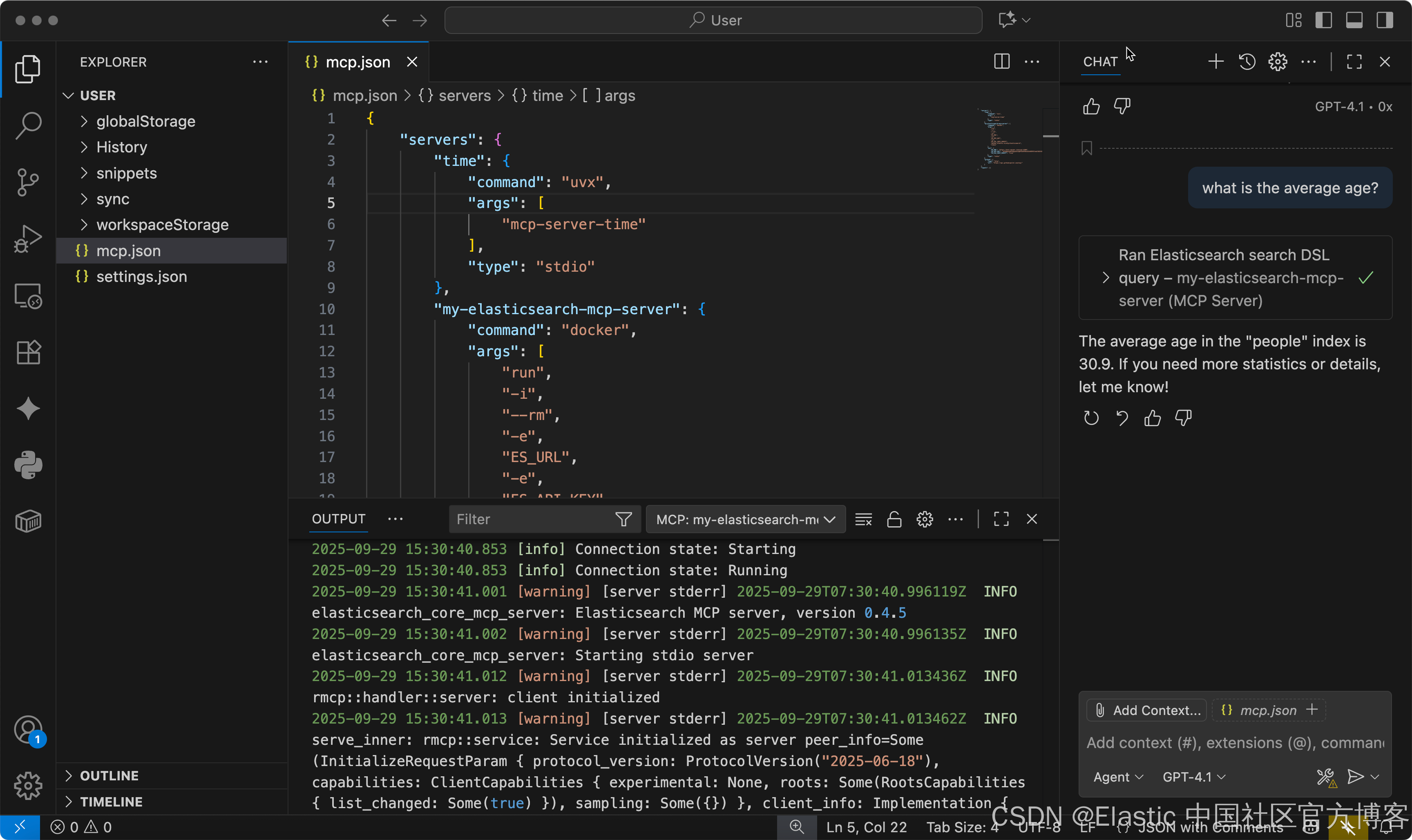This screenshot has height=840, width=1412.
Task: Maximize the chat panel
Action: (x=1354, y=62)
